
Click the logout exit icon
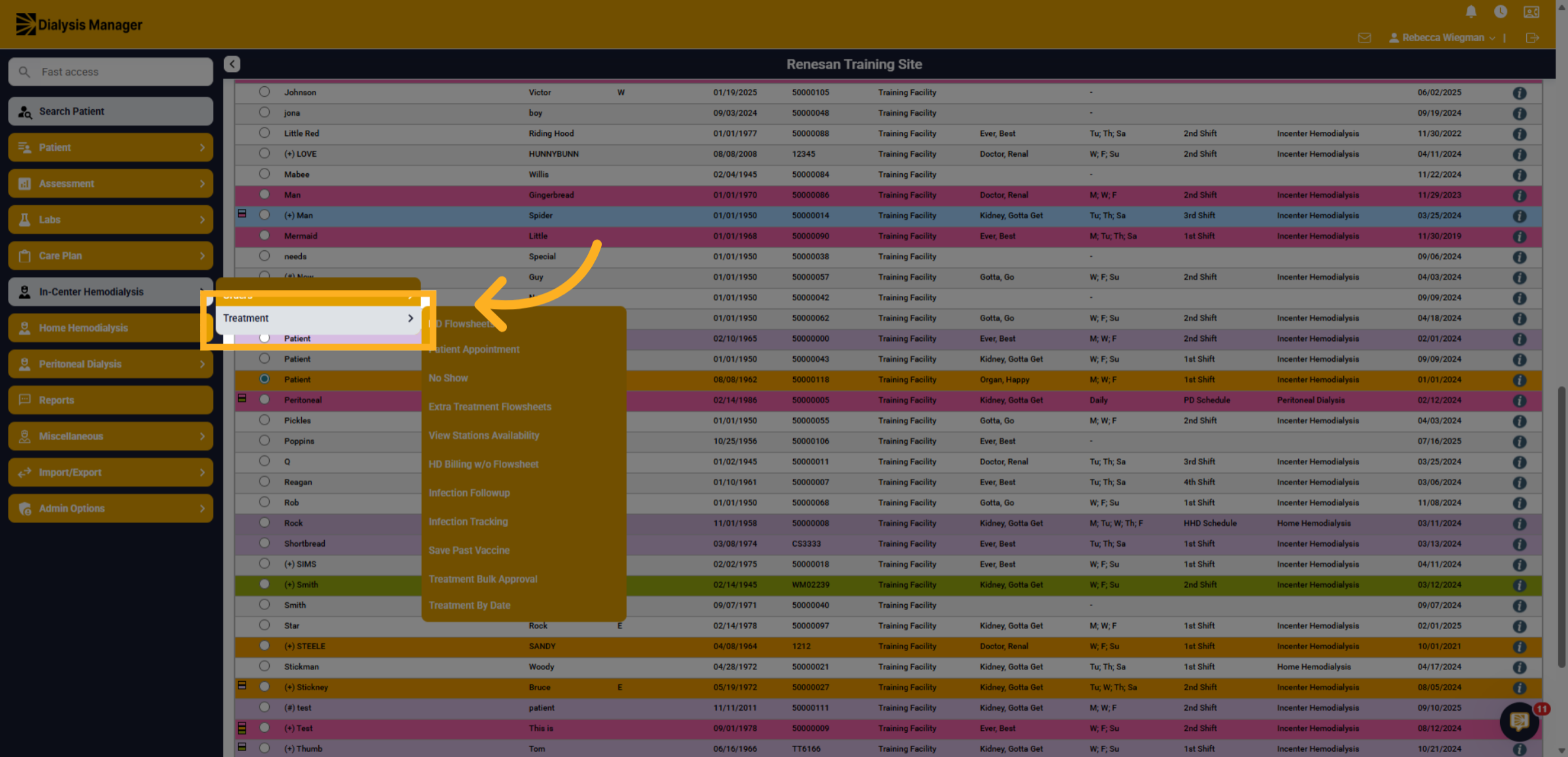click(1532, 38)
